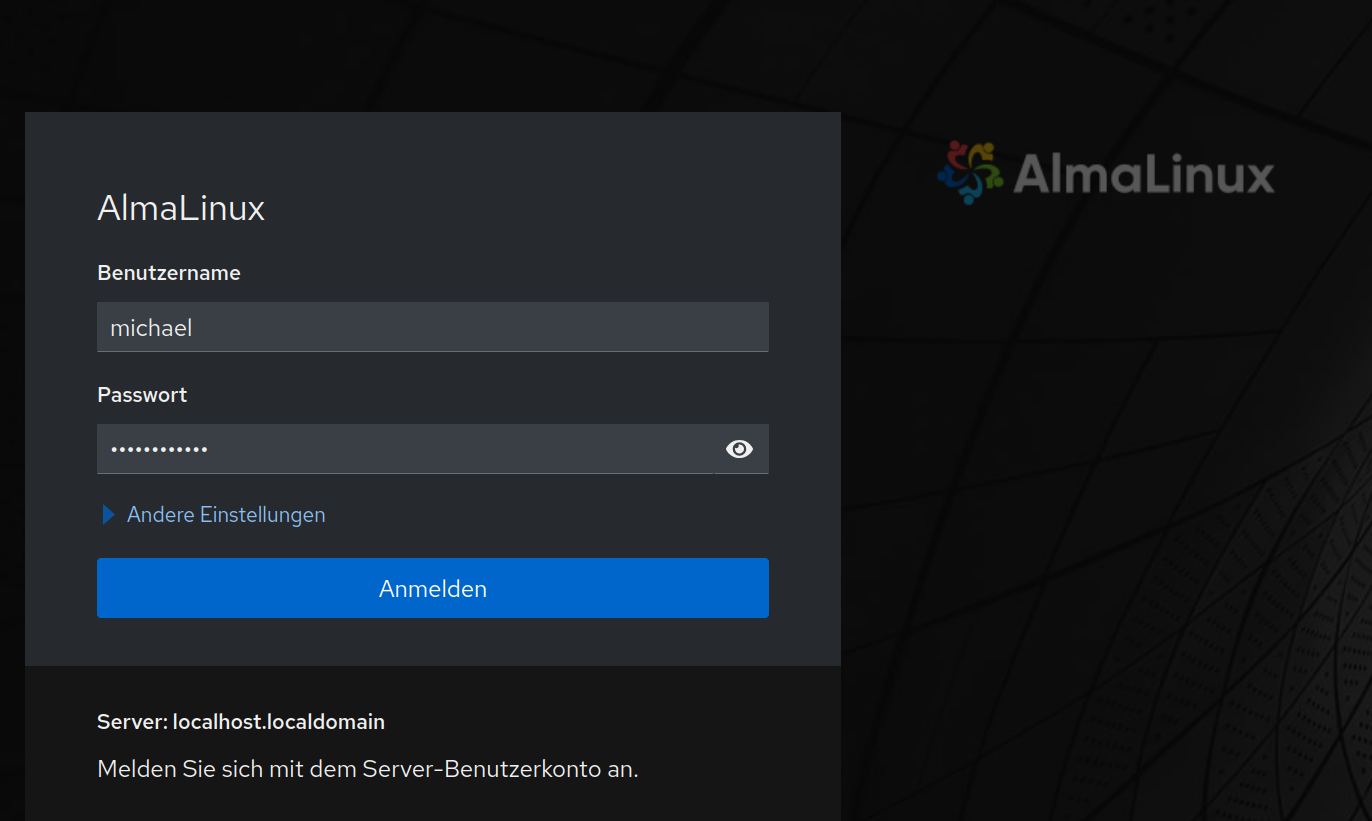This screenshot has height=821, width=1372.
Task: Click the Passwort label
Action: pyautogui.click(x=142, y=394)
